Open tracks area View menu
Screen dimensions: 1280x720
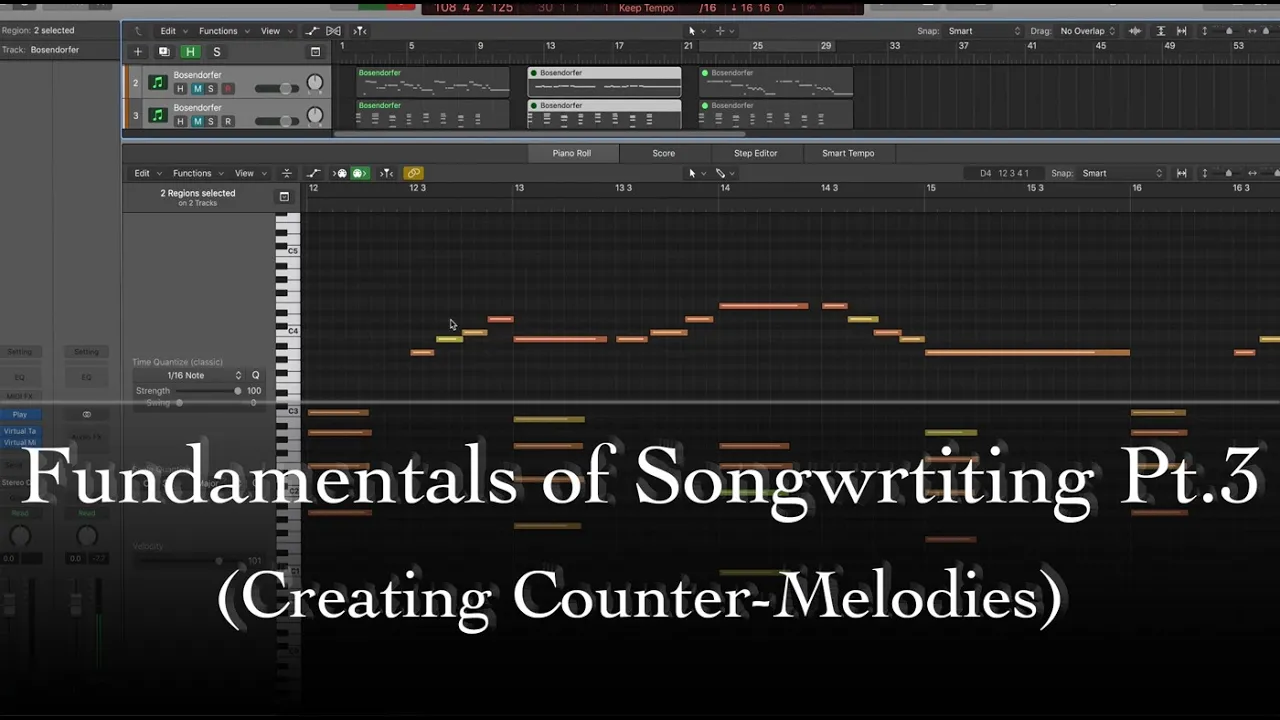pyautogui.click(x=275, y=31)
